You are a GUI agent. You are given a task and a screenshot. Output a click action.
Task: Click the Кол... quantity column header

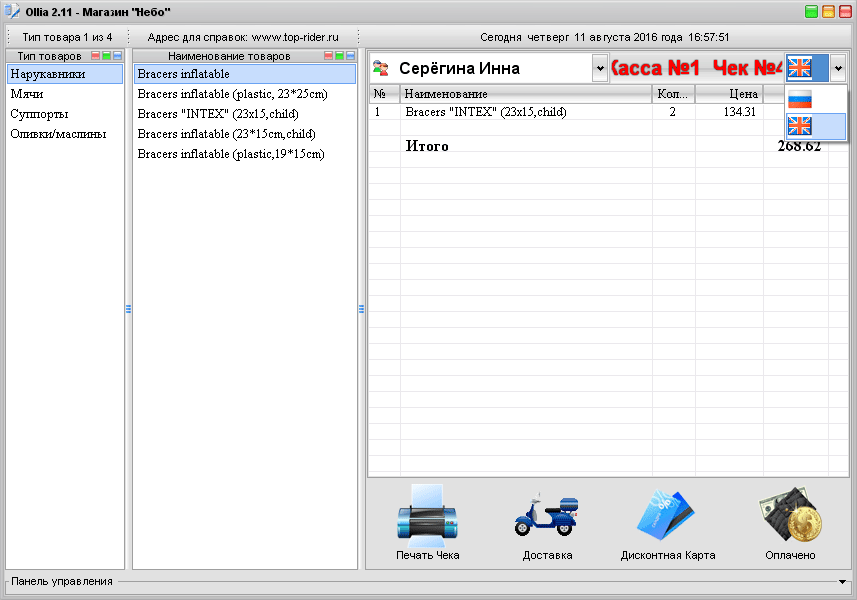point(673,94)
